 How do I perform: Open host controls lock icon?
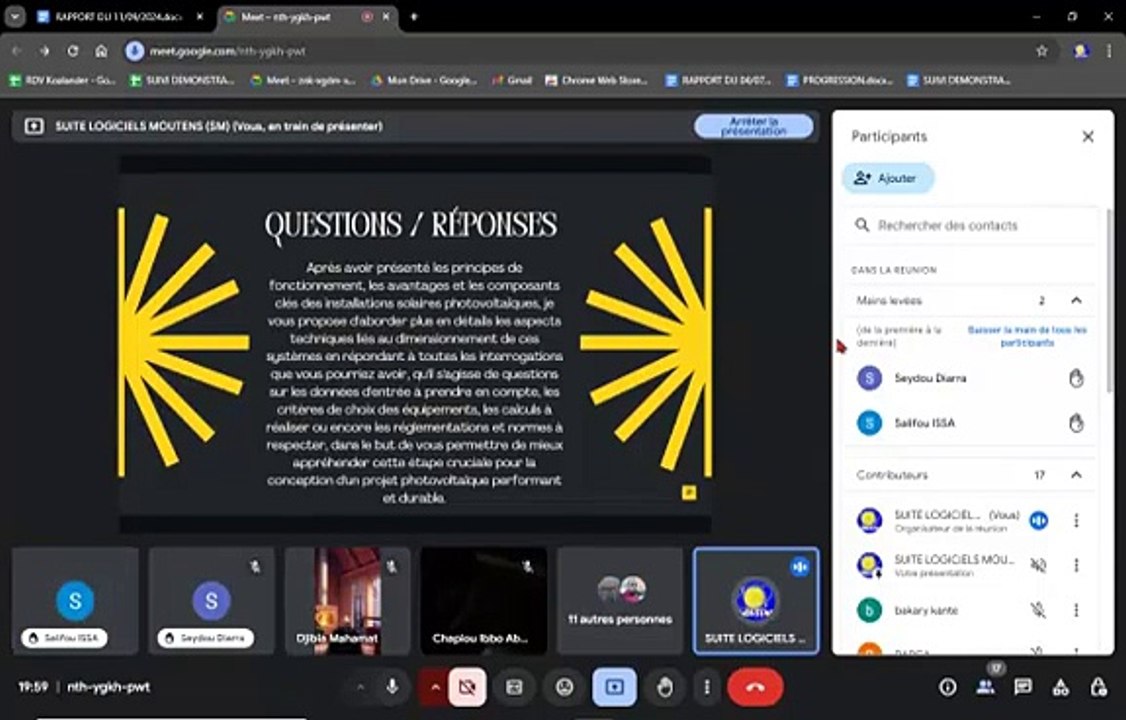[x=1098, y=687]
